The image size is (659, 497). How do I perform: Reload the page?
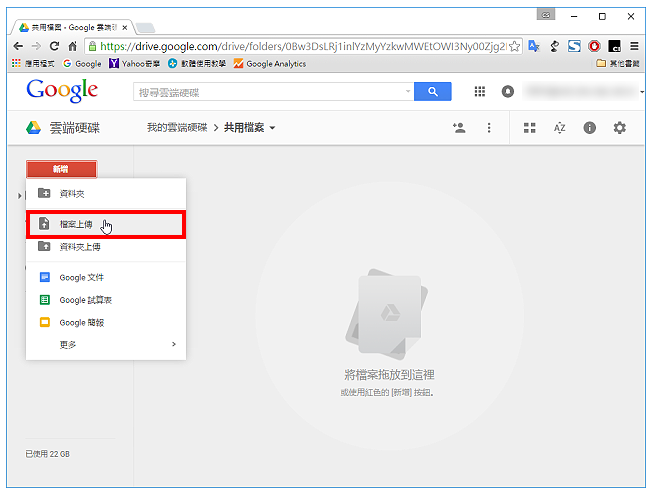coord(54,46)
